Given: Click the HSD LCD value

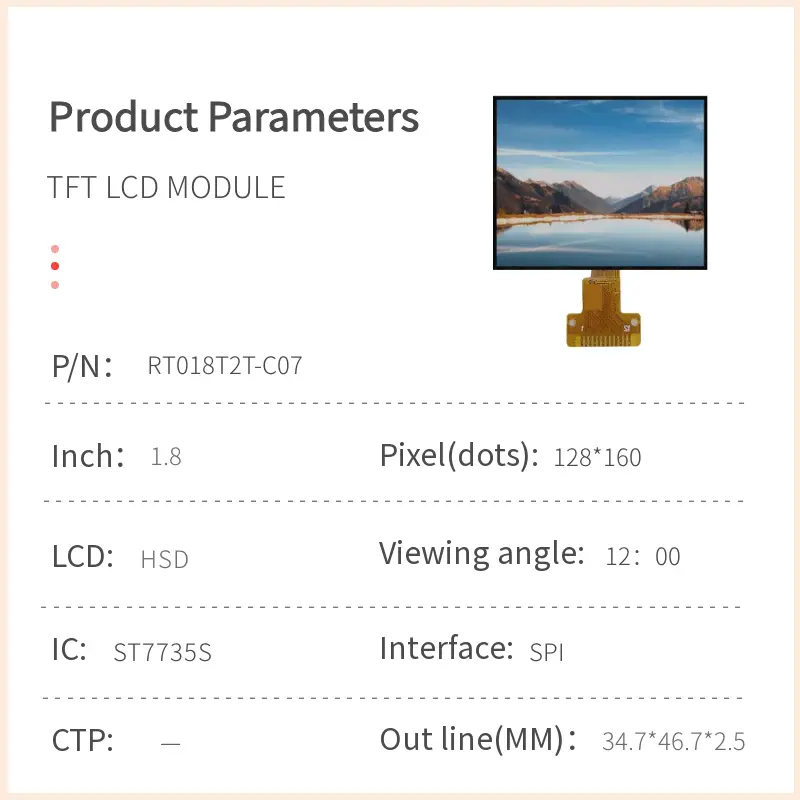Looking at the screenshot, I should pos(165,559).
